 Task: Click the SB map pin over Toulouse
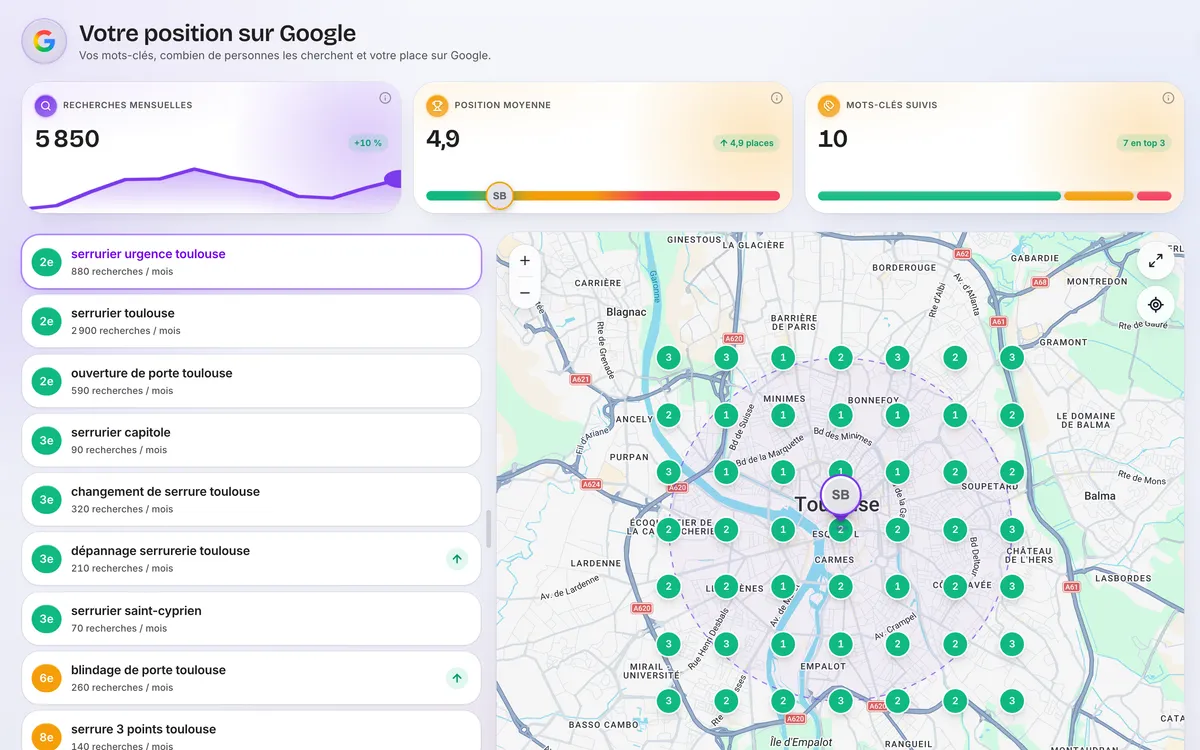(840, 496)
